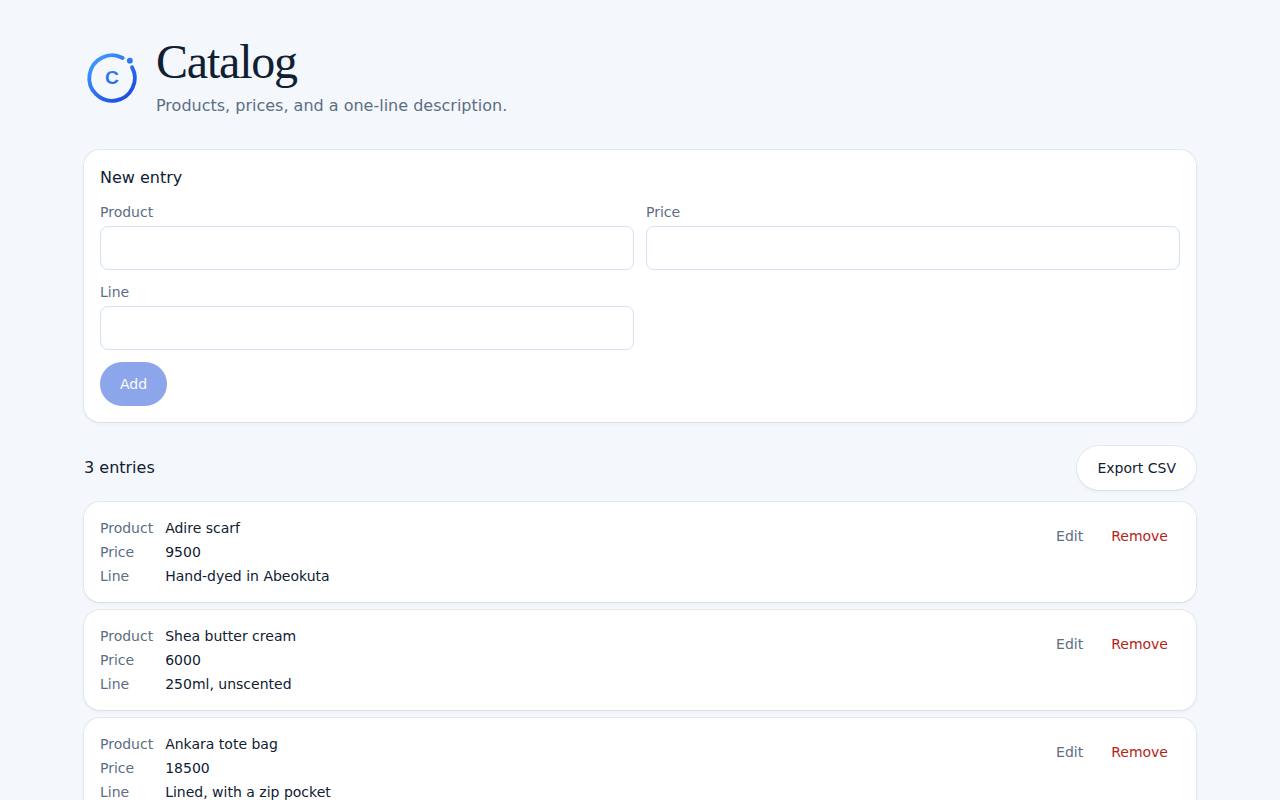The height and width of the screenshot is (800, 1280).
Task: Click the Catalog logo icon
Action: pos(112,78)
